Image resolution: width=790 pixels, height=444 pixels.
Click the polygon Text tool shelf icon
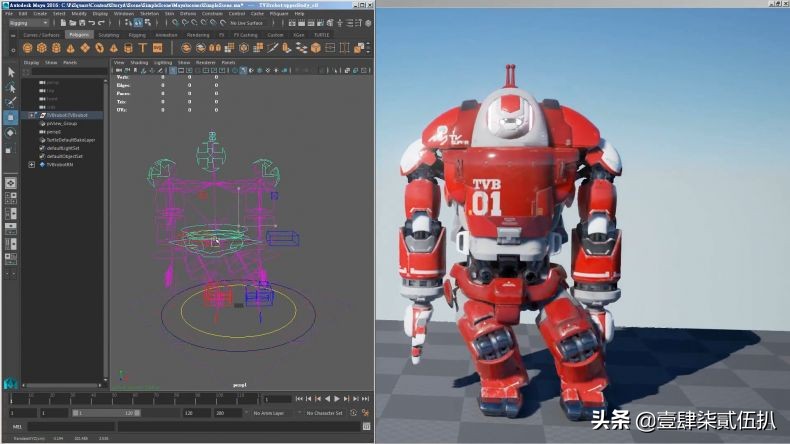[143, 47]
